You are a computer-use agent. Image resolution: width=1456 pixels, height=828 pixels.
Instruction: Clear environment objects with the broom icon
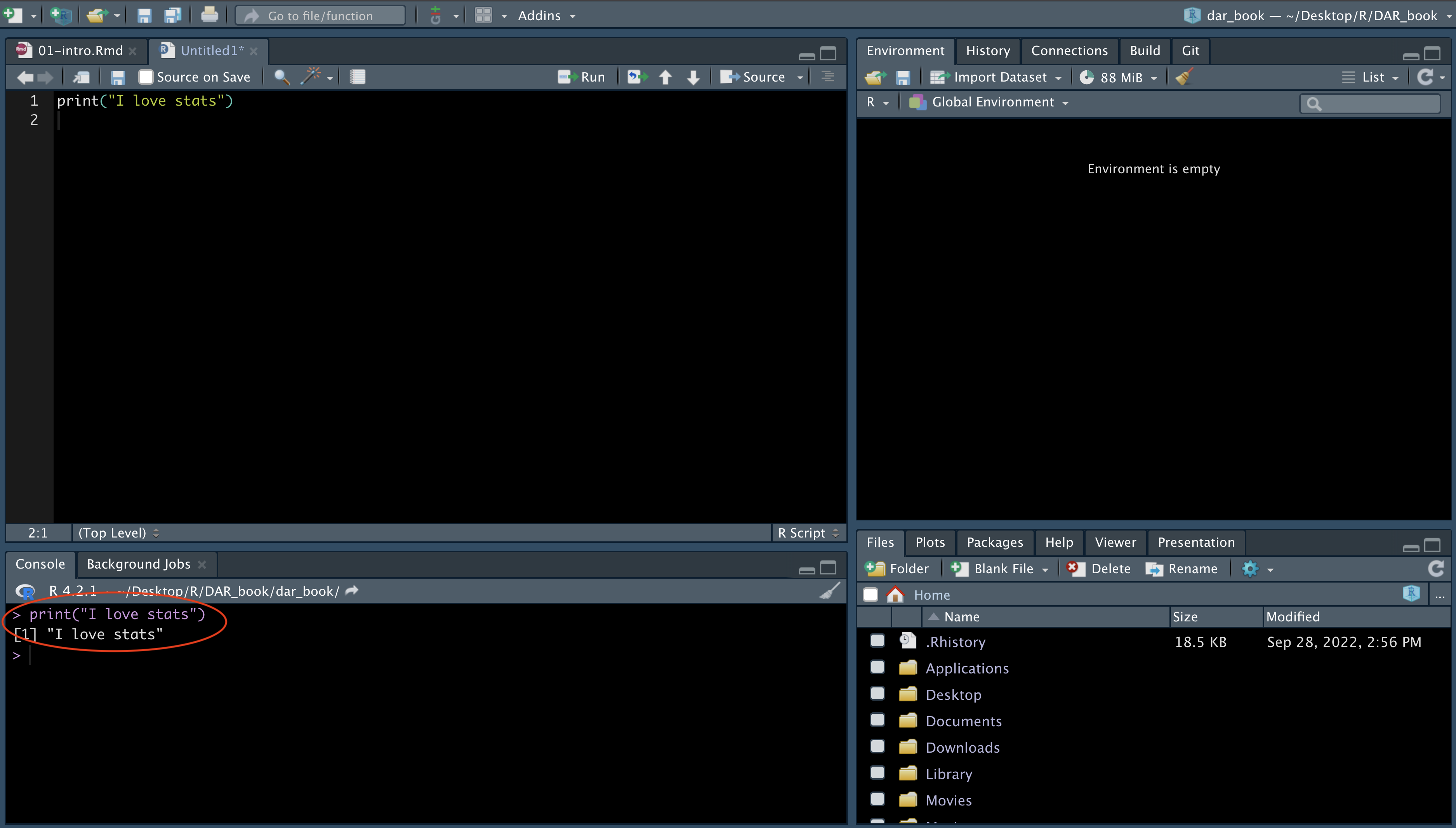pyautogui.click(x=1184, y=77)
